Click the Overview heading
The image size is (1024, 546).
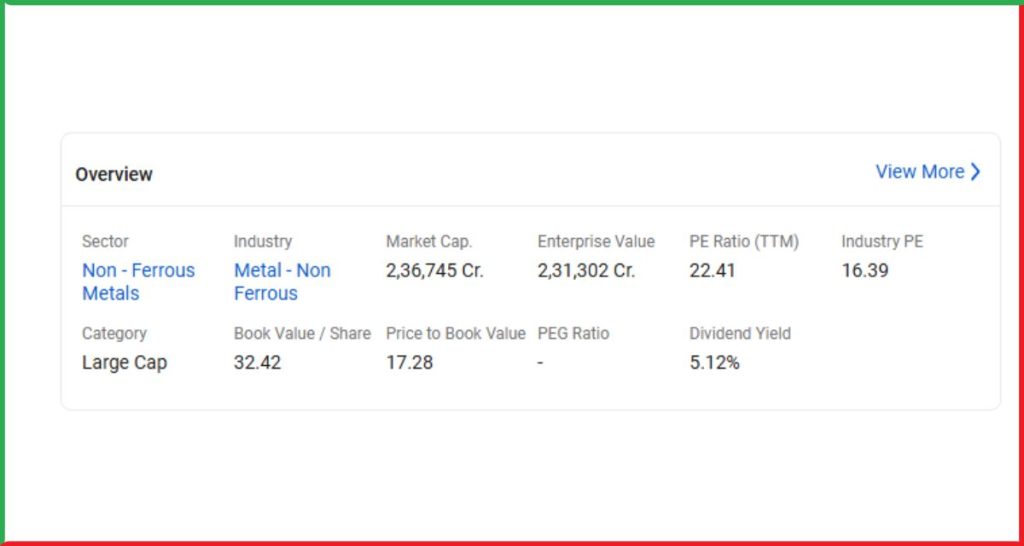coord(114,174)
